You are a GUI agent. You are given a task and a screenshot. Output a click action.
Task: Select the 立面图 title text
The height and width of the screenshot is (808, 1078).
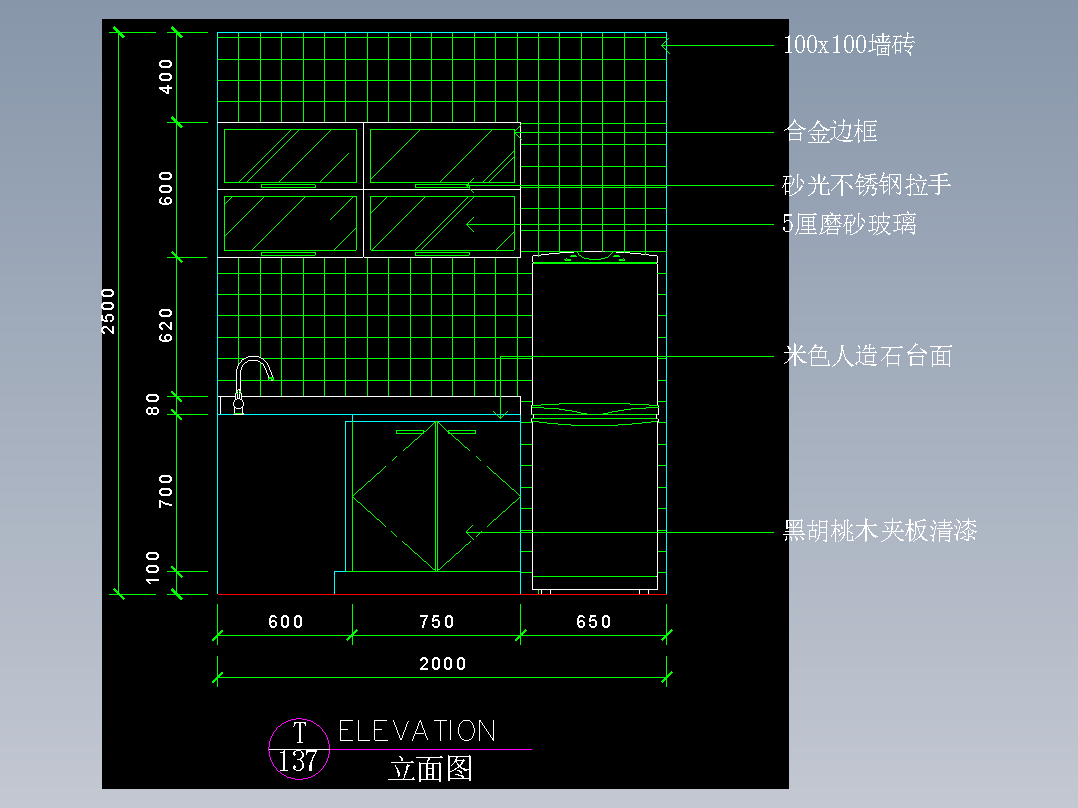pos(432,766)
